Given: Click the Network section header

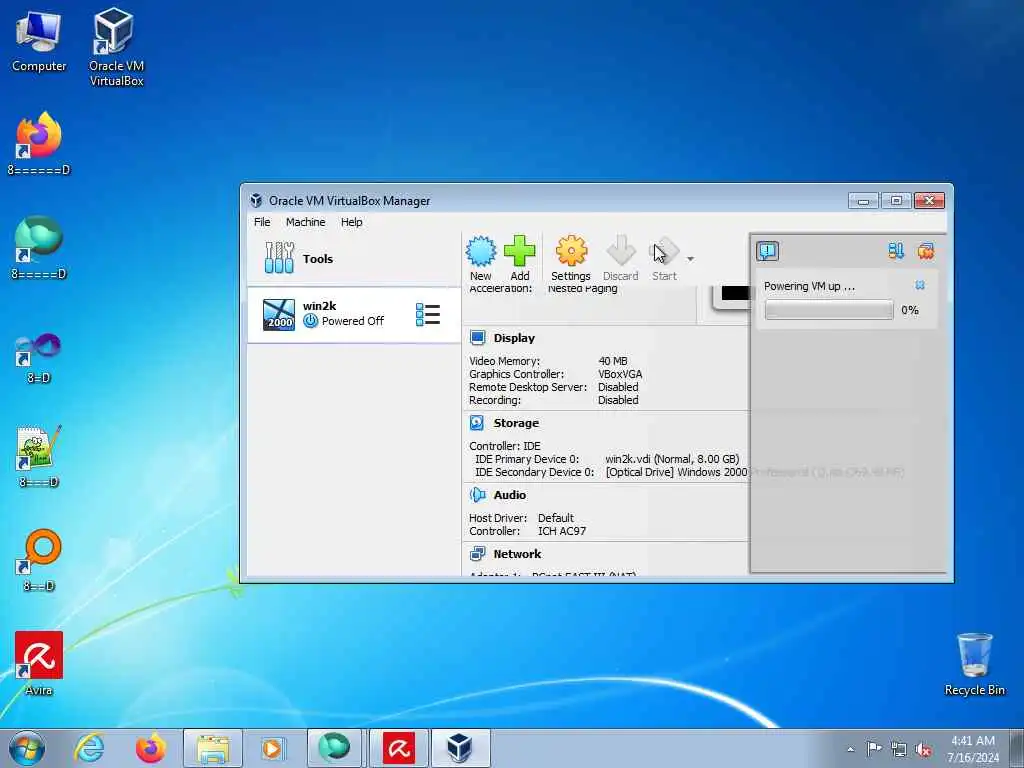Looking at the screenshot, I should (x=517, y=554).
